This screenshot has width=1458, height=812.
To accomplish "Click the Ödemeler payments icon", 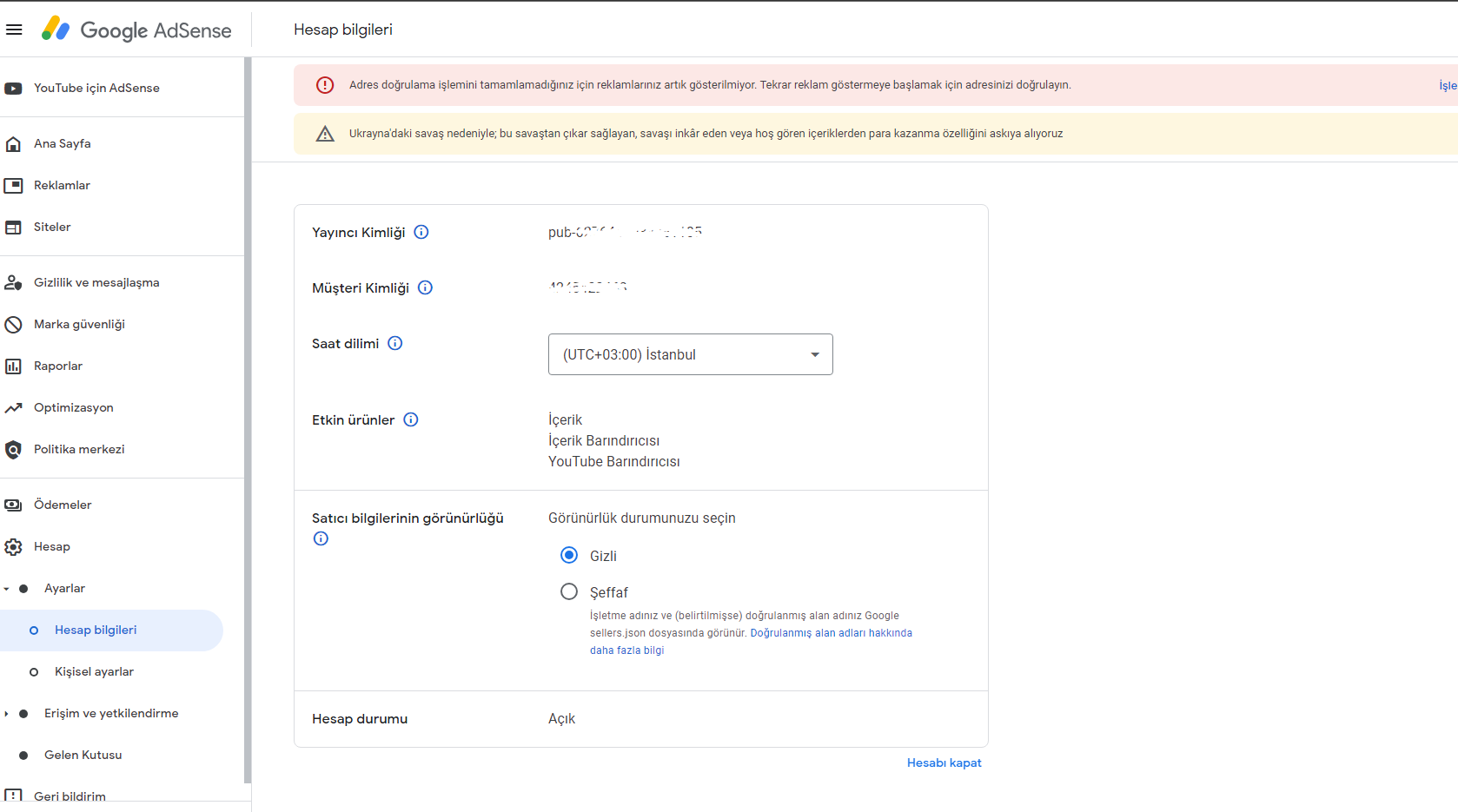I will [x=13, y=505].
